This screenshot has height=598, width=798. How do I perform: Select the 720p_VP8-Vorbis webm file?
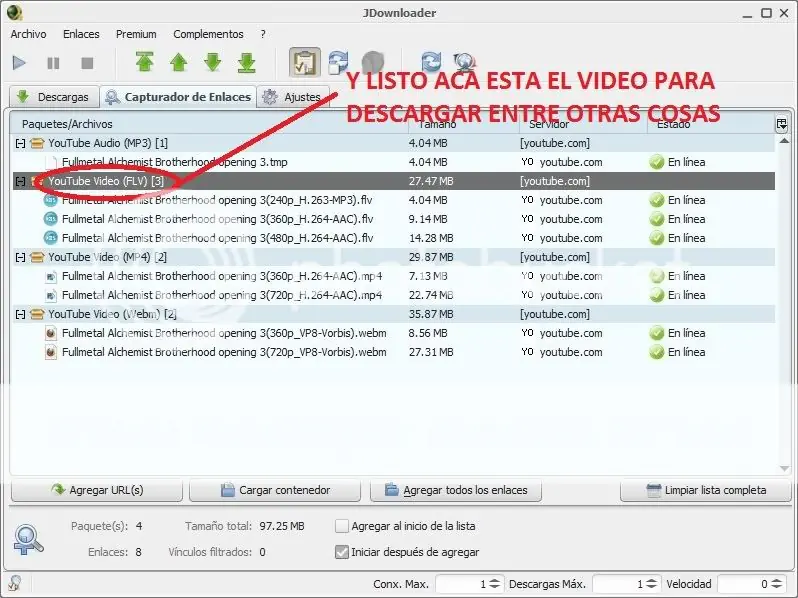pyautogui.click(x=393, y=352)
